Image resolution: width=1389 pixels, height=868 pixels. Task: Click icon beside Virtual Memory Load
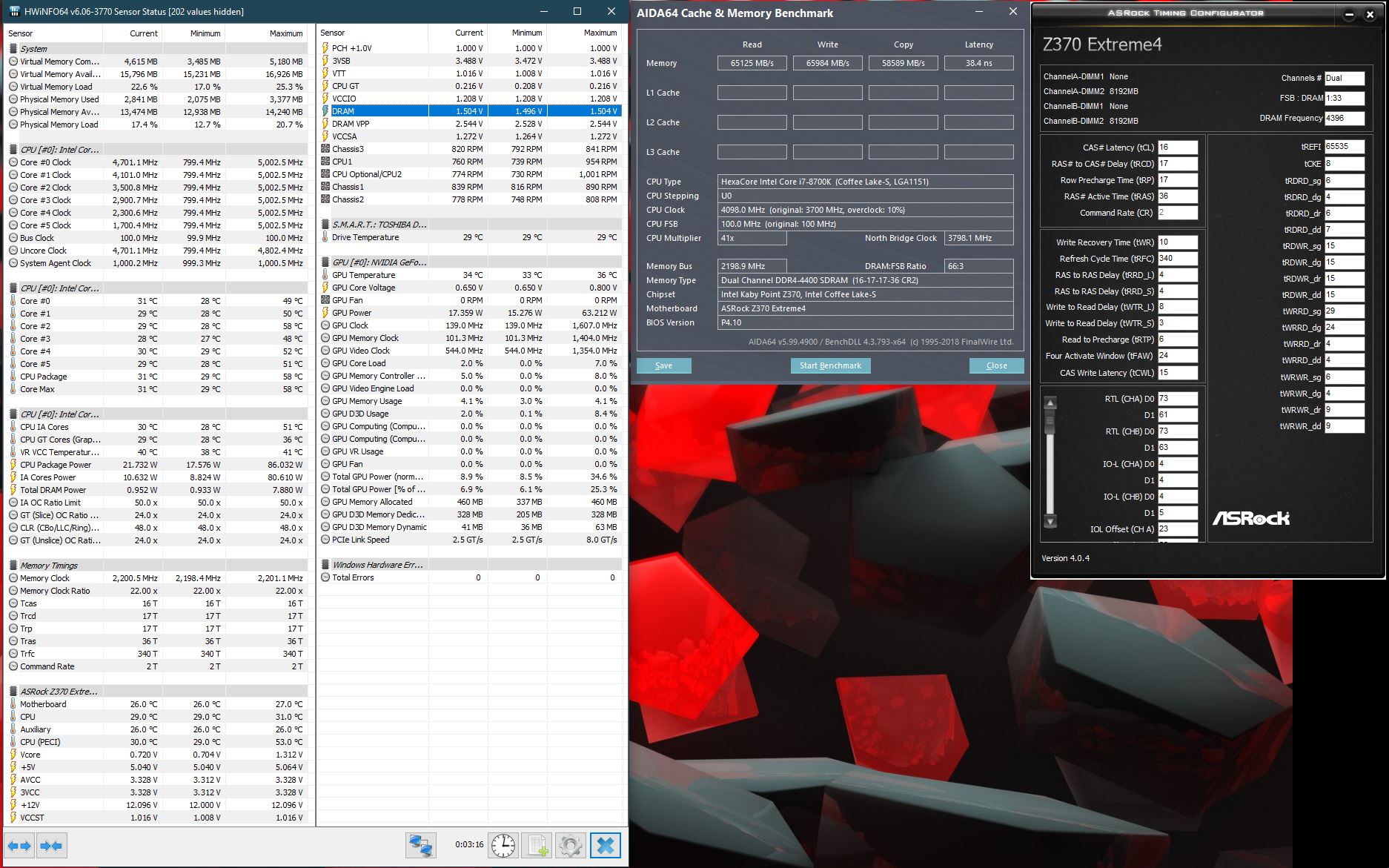click(x=13, y=87)
